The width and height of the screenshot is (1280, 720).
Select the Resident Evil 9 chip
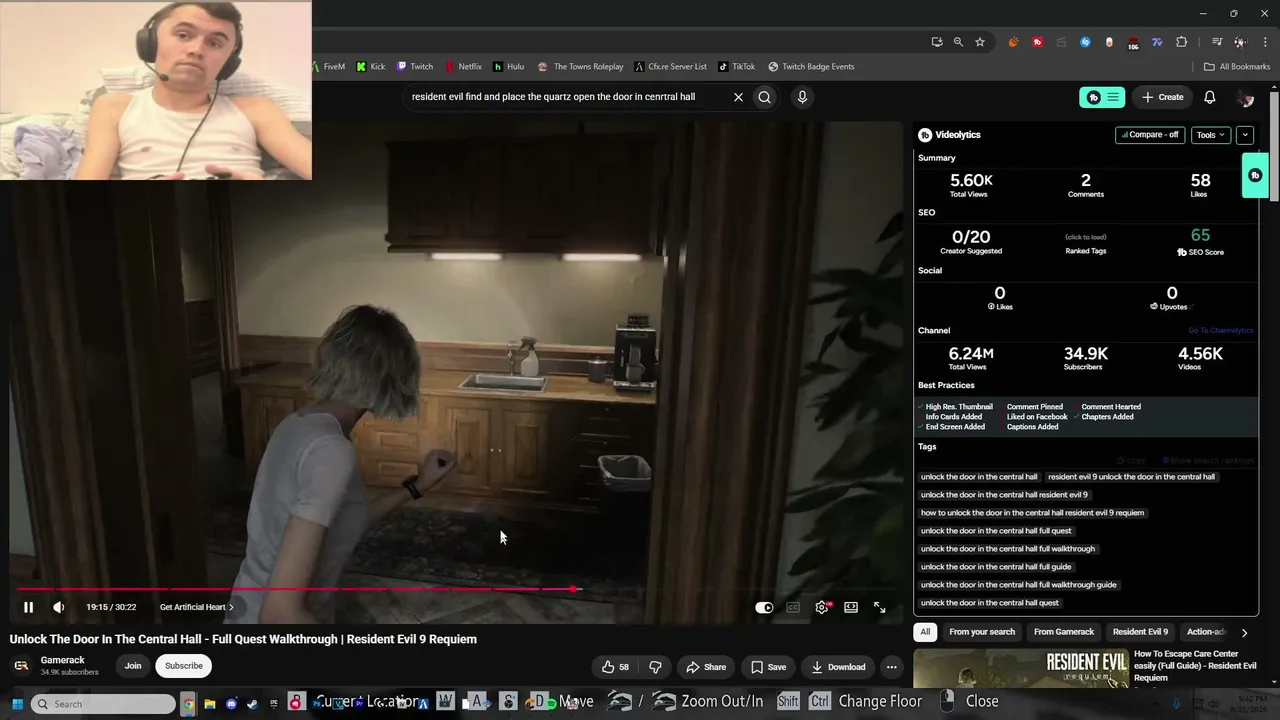1140,632
